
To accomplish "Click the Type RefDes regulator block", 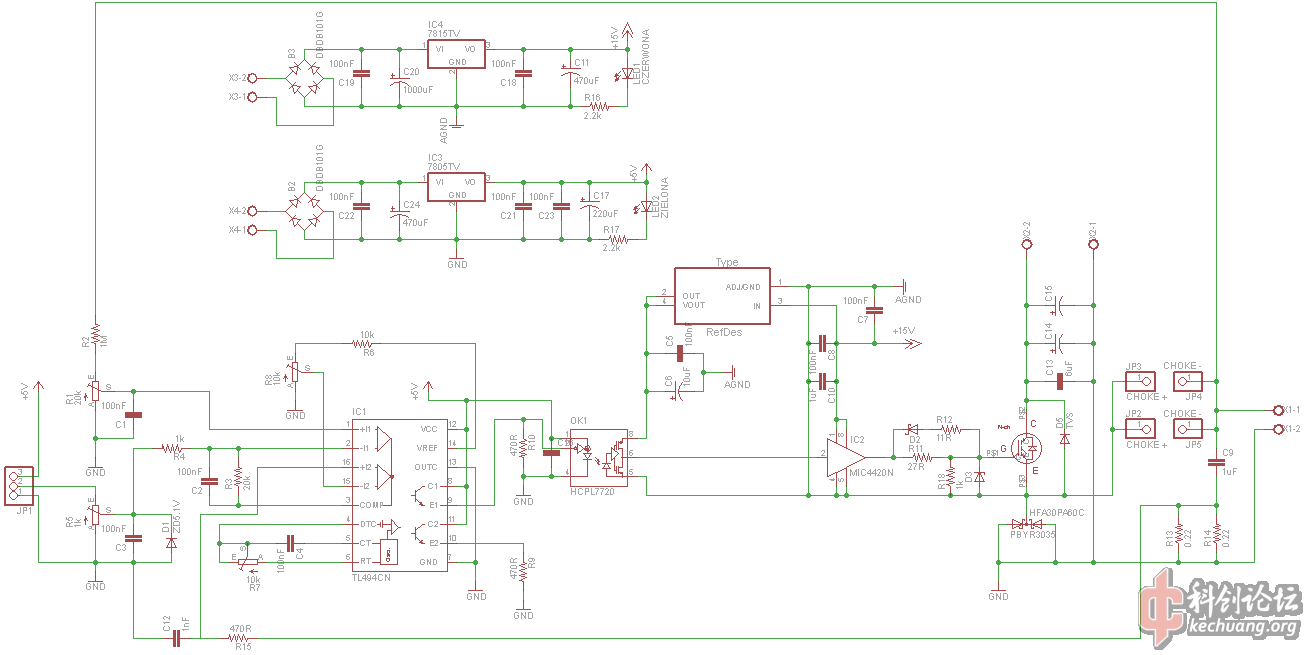I will point(722,296).
